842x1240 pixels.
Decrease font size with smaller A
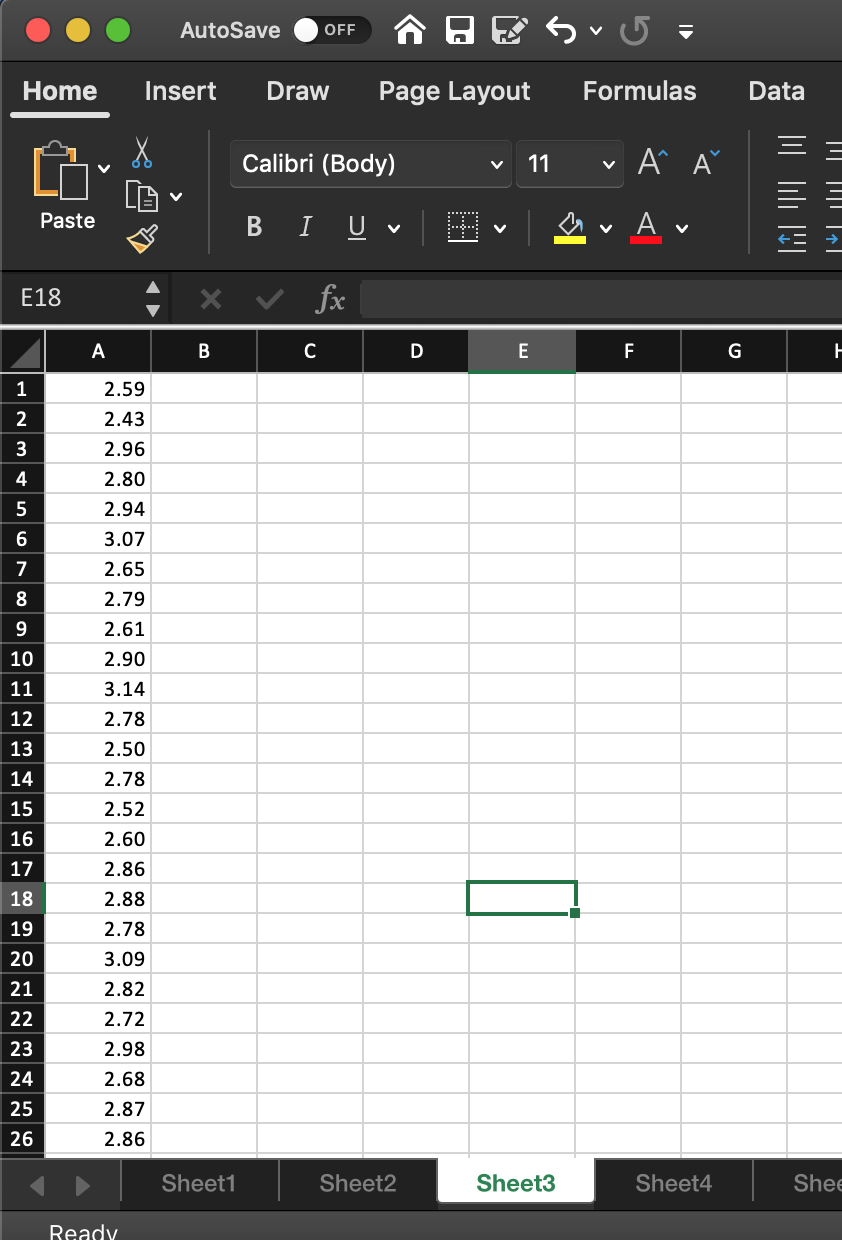[706, 163]
